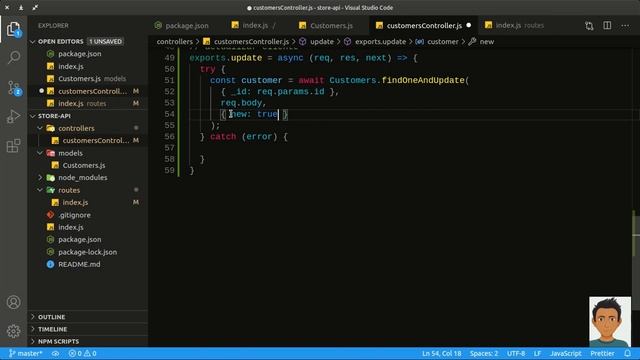Click the errors and warnings count indicator
The width and height of the screenshot is (640, 360).
[x=82, y=353]
